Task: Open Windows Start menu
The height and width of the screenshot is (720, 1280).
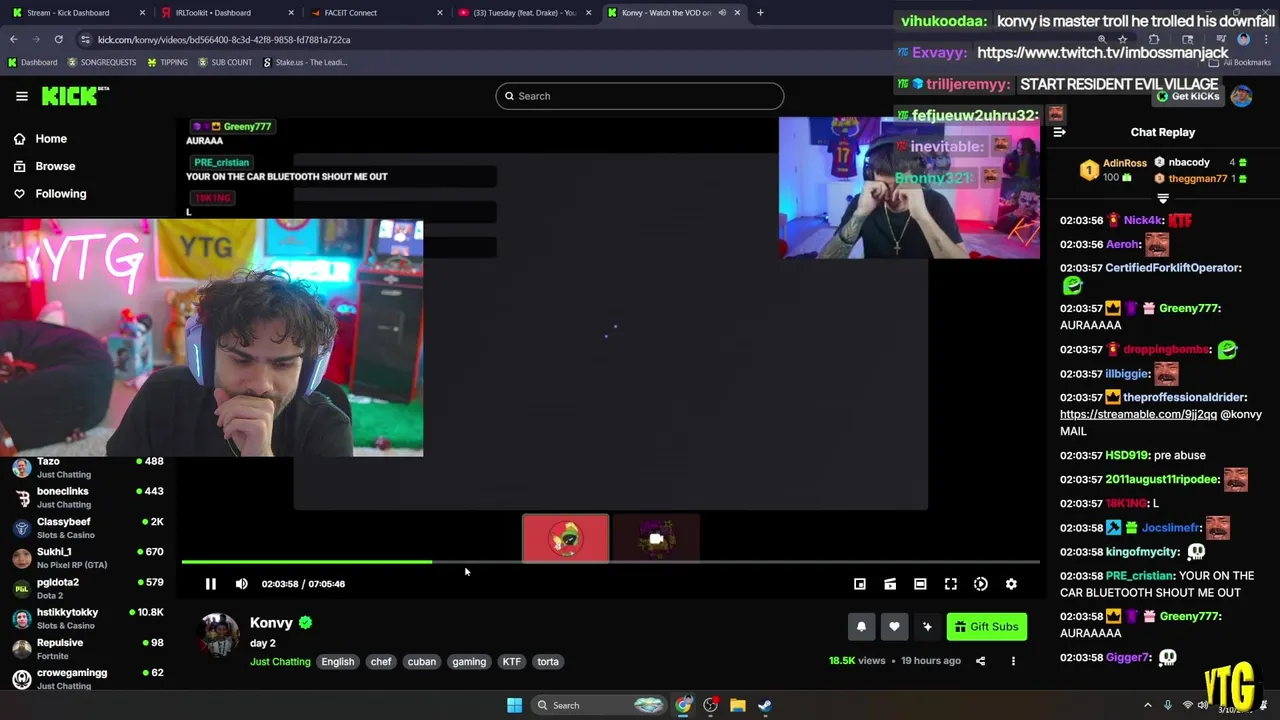Action: pyautogui.click(x=514, y=706)
